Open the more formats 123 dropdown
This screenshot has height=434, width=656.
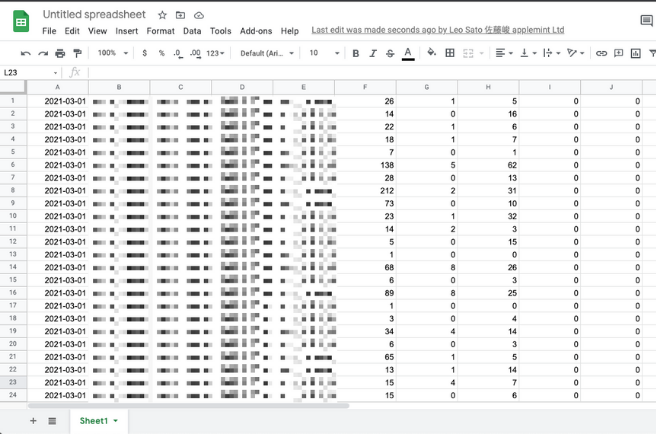(x=215, y=53)
